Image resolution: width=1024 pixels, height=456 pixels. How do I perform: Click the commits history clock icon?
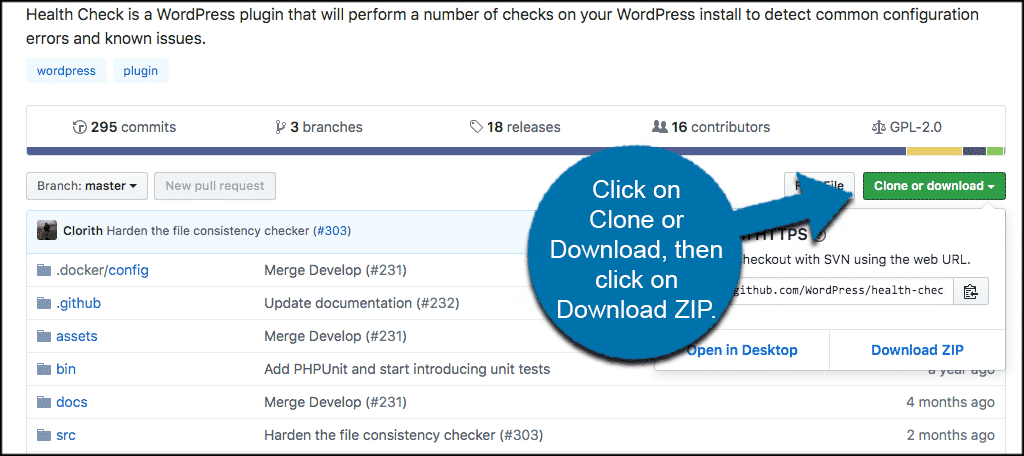[x=80, y=127]
